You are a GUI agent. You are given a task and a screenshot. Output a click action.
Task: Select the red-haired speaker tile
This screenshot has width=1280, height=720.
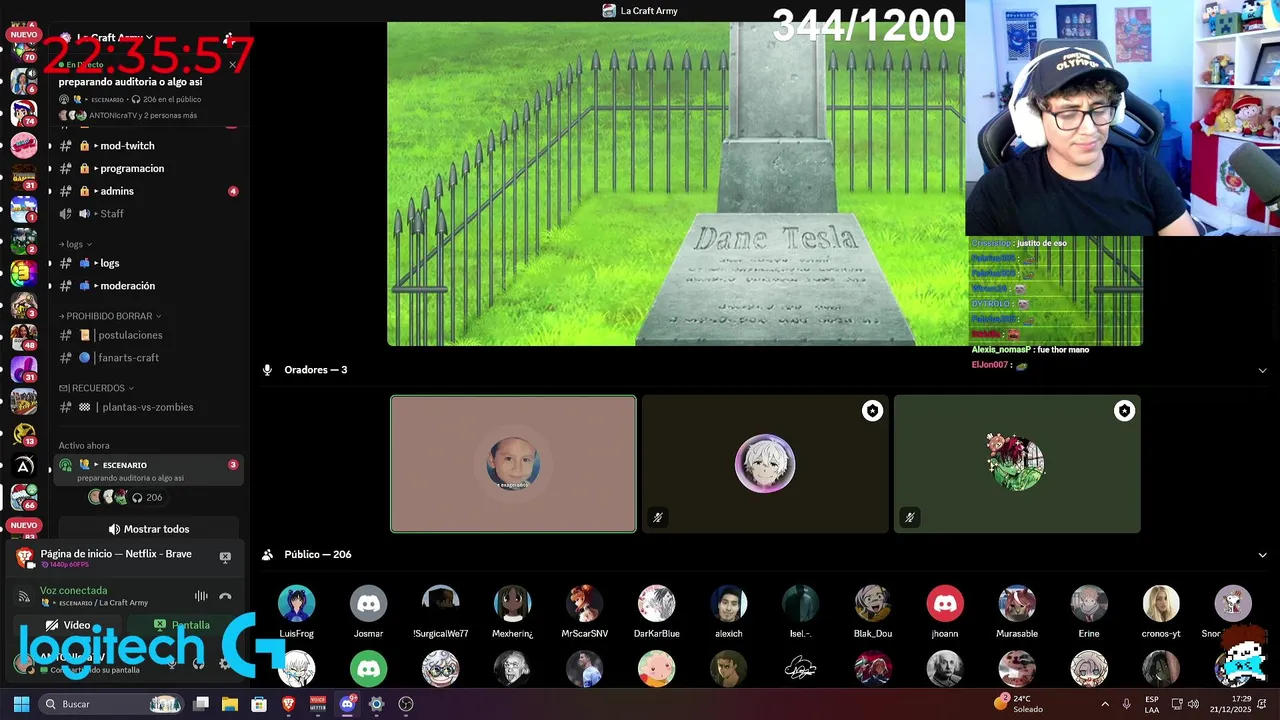(1017, 464)
